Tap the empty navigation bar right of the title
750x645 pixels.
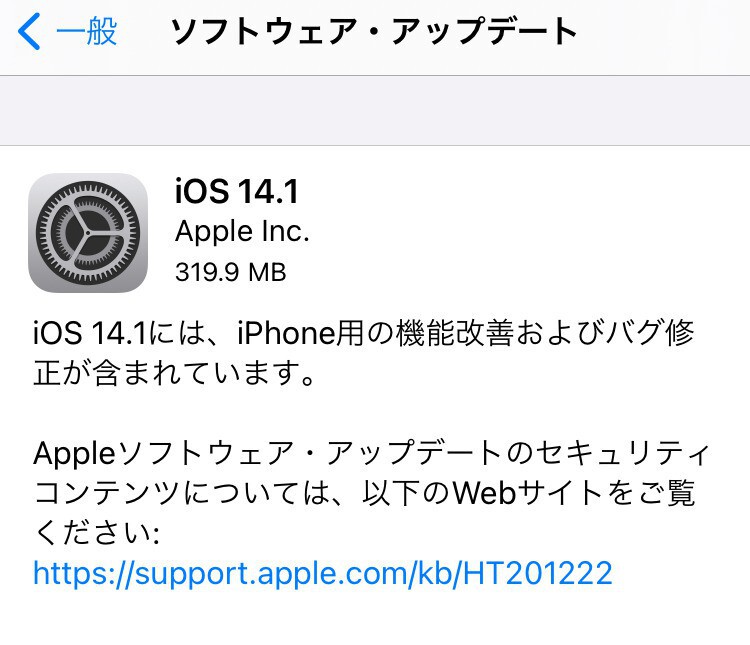coord(665,32)
